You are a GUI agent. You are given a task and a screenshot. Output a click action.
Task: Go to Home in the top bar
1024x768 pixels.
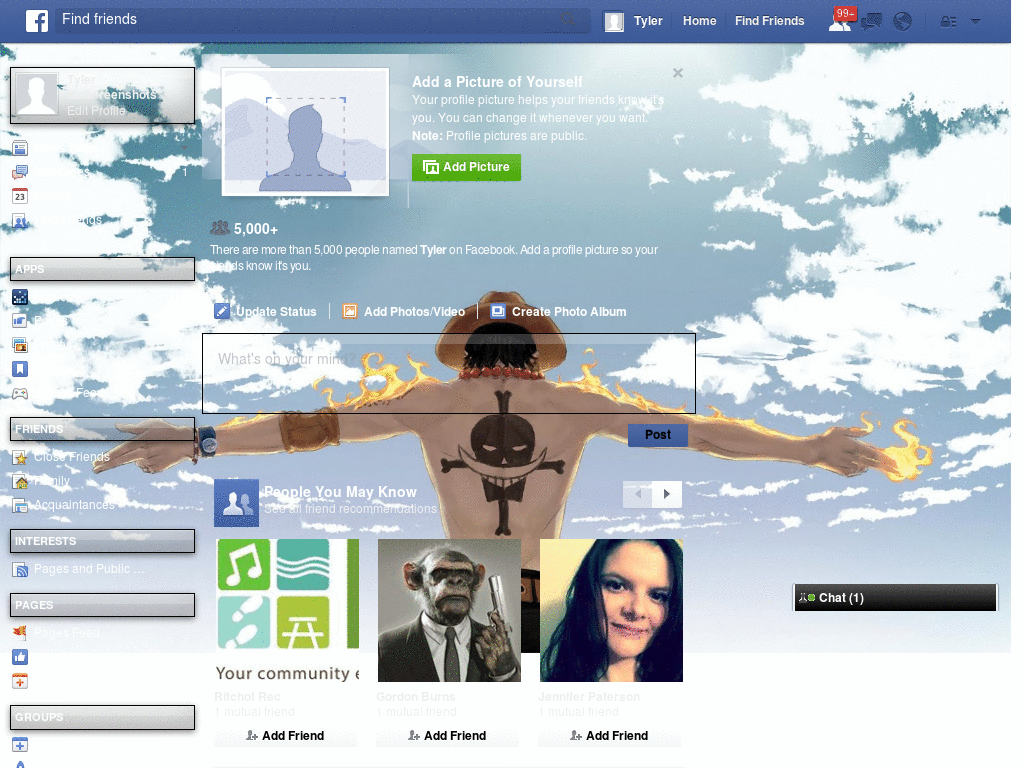click(x=699, y=21)
